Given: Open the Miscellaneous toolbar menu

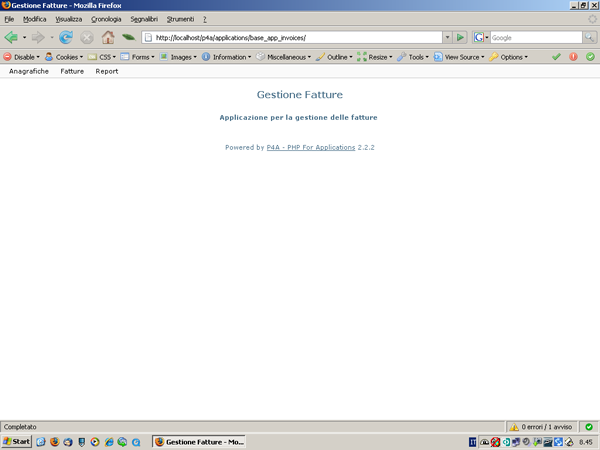Looking at the screenshot, I should [x=283, y=57].
